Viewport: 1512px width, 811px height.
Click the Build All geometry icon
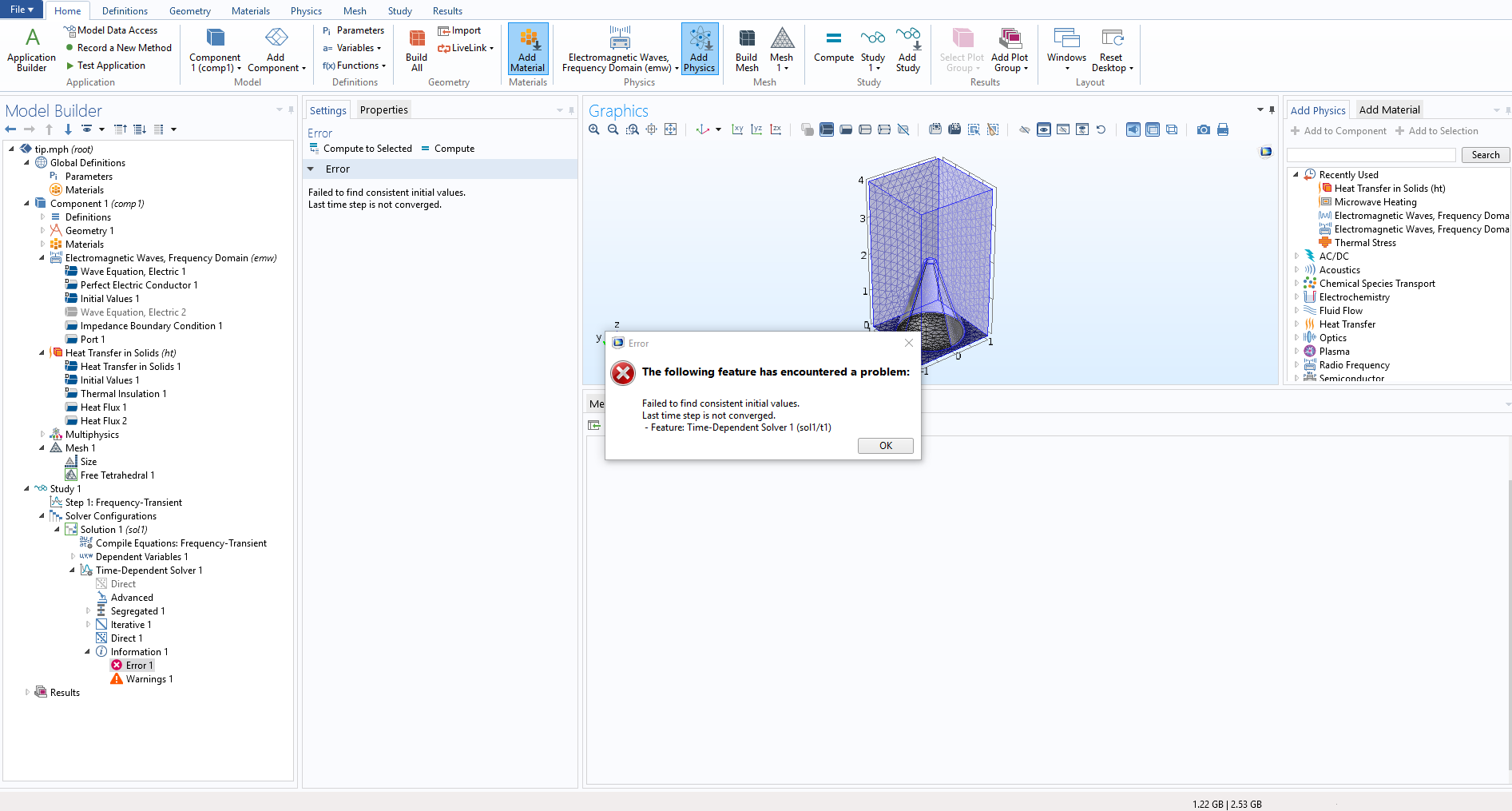pos(416,50)
